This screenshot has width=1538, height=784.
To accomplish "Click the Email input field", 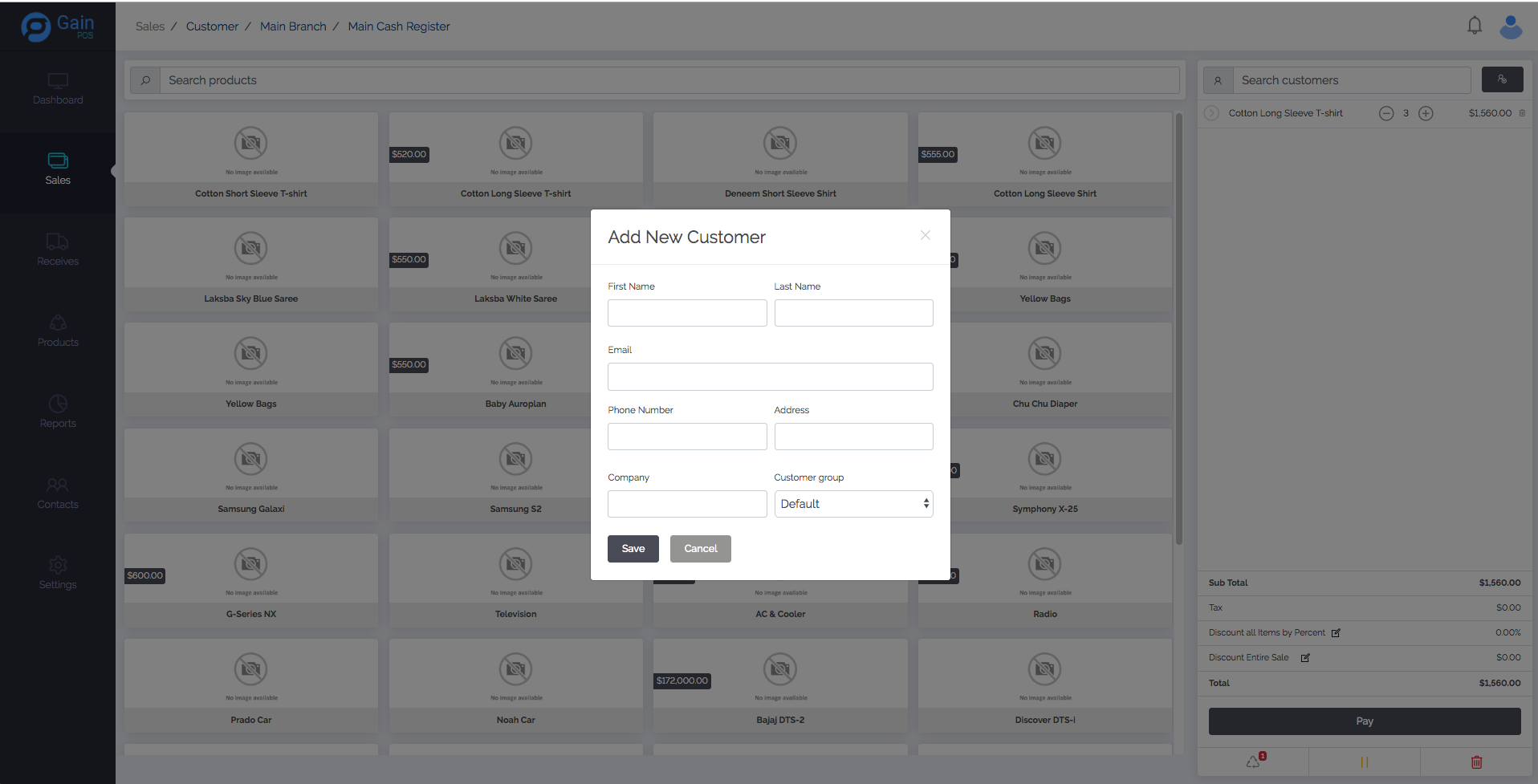I will coord(770,377).
